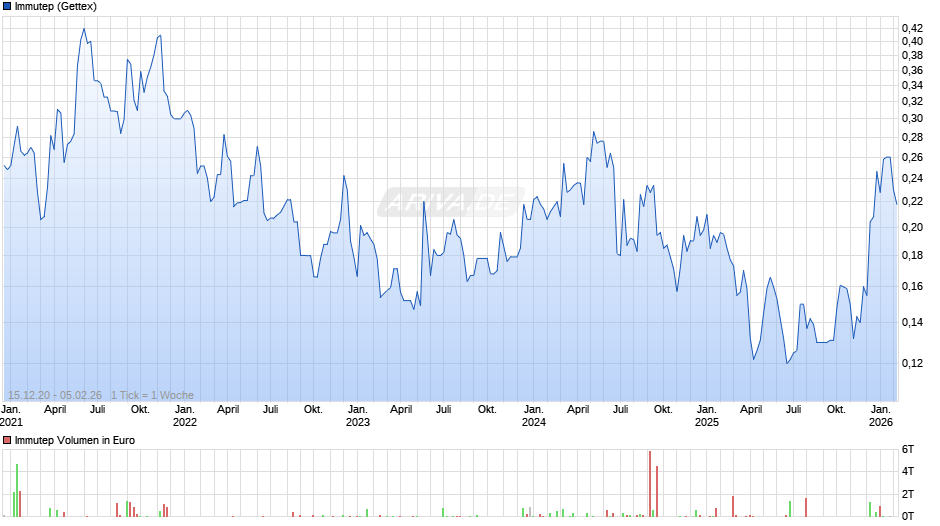940x526 pixels.
Task: Click the 0,38 price axis label
Action: pos(912,56)
